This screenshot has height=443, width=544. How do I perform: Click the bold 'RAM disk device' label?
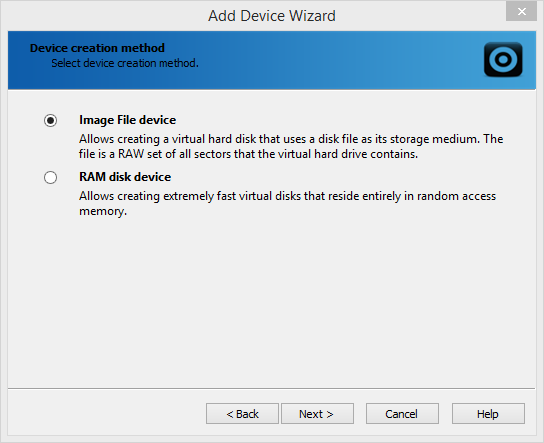coord(125,177)
